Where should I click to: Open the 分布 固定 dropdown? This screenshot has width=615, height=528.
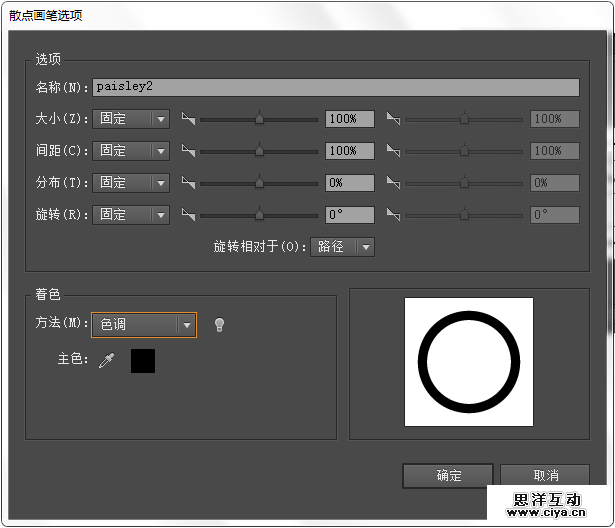click(131, 183)
